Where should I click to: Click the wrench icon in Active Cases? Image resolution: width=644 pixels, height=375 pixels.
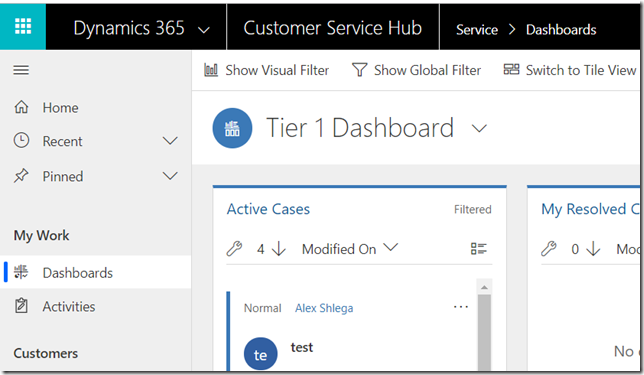235,248
